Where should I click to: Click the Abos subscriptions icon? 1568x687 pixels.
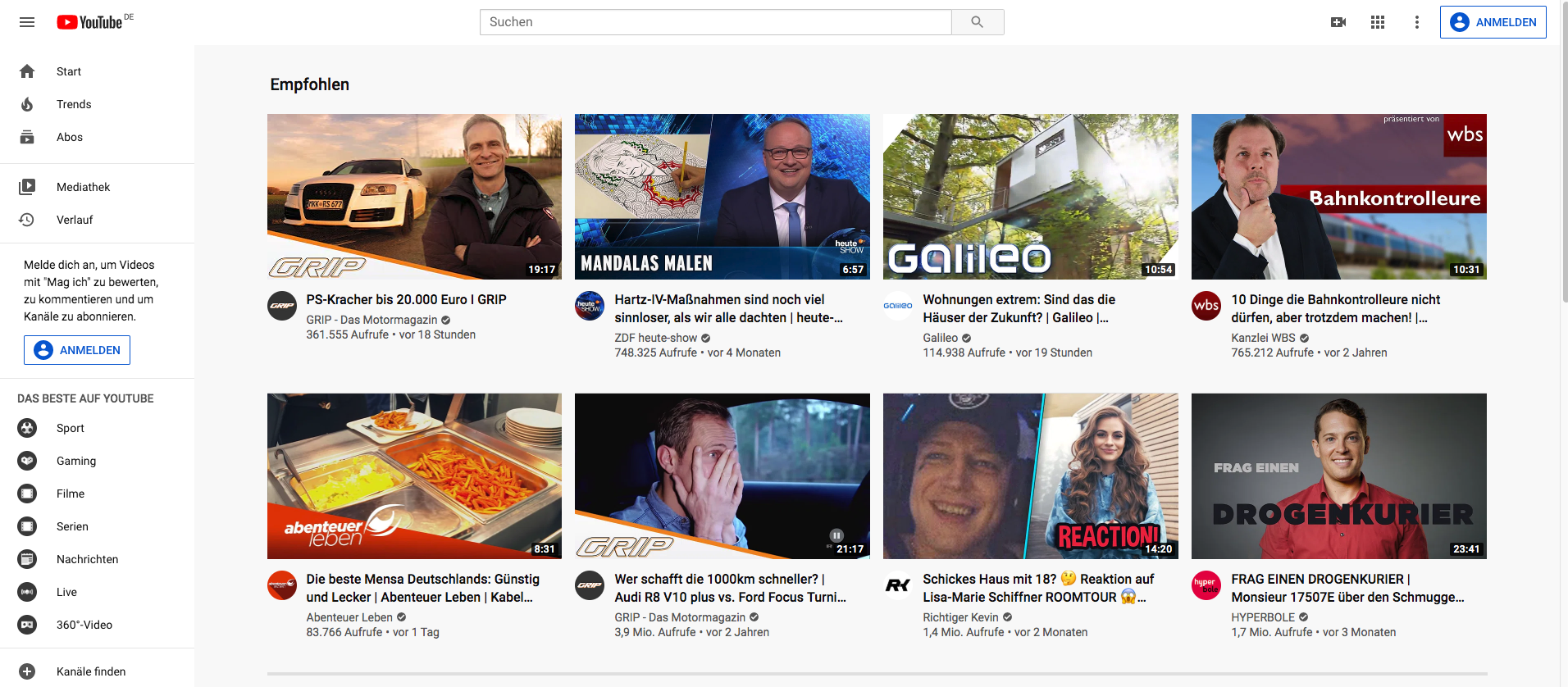(27, 137)
